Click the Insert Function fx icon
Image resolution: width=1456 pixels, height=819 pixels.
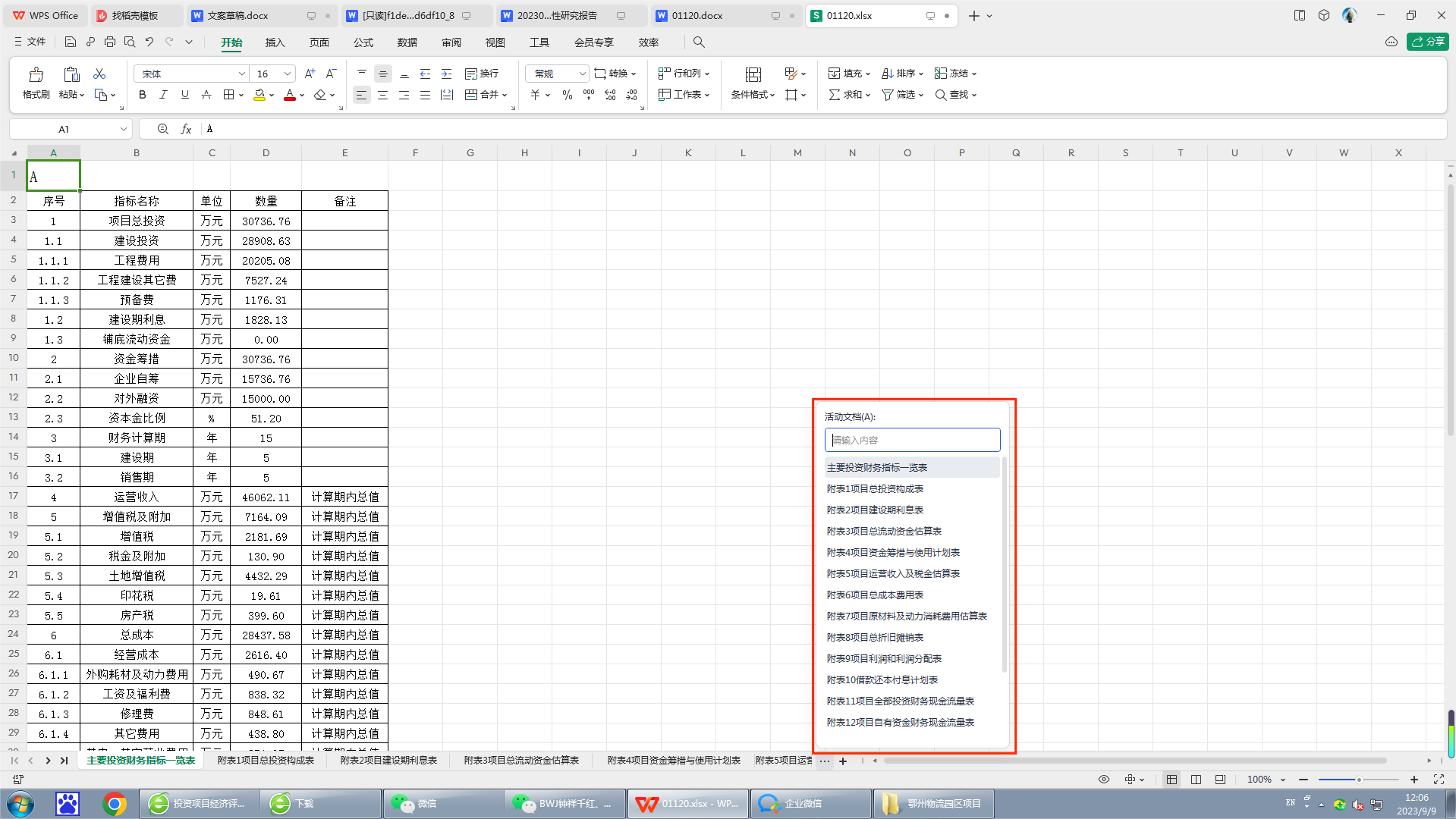click(186, 129)
